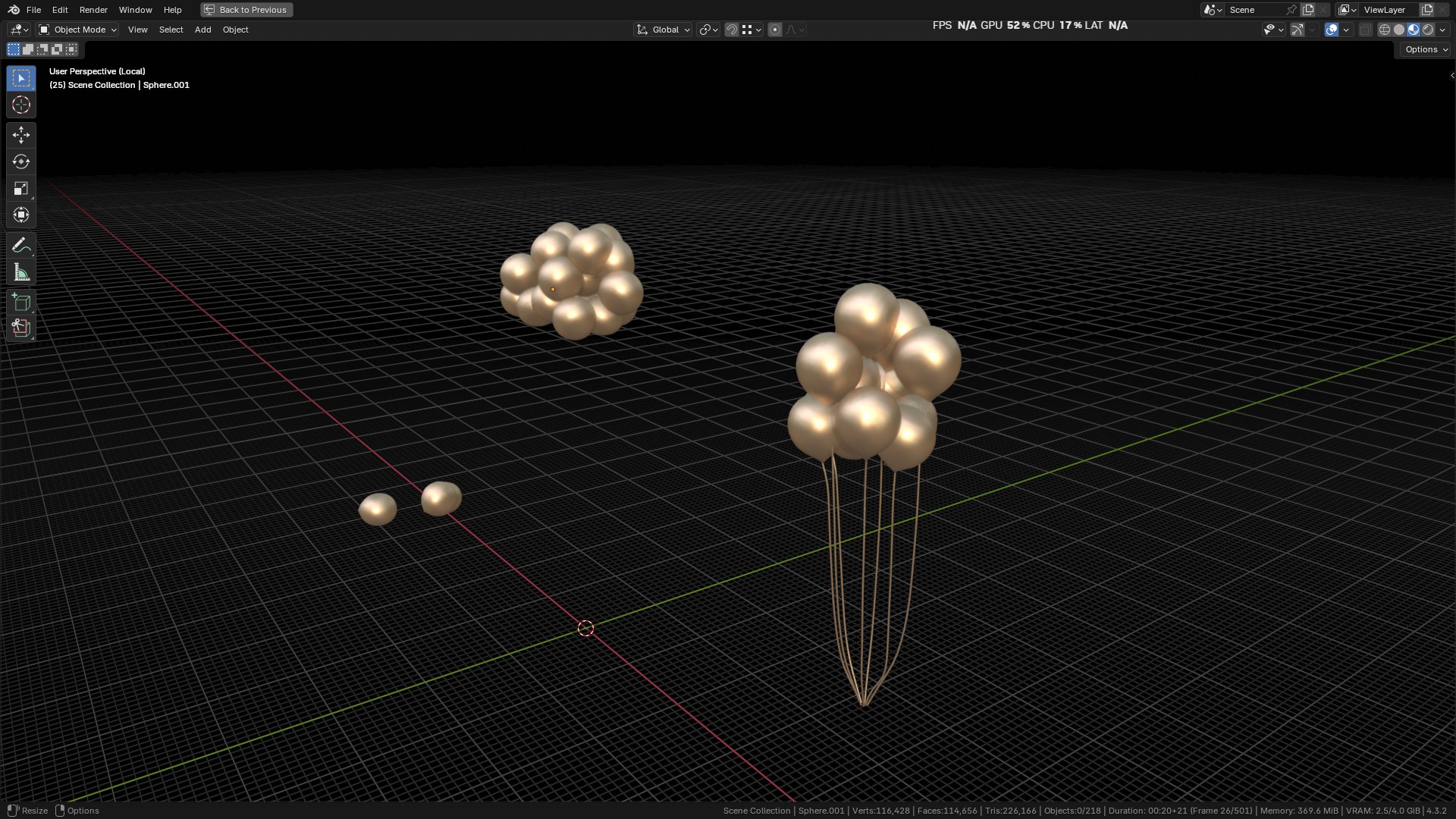This screenshot has height=819, width=1456.
Task: Open the transform pivot point dropdown
Action: (x=708, y=30)
